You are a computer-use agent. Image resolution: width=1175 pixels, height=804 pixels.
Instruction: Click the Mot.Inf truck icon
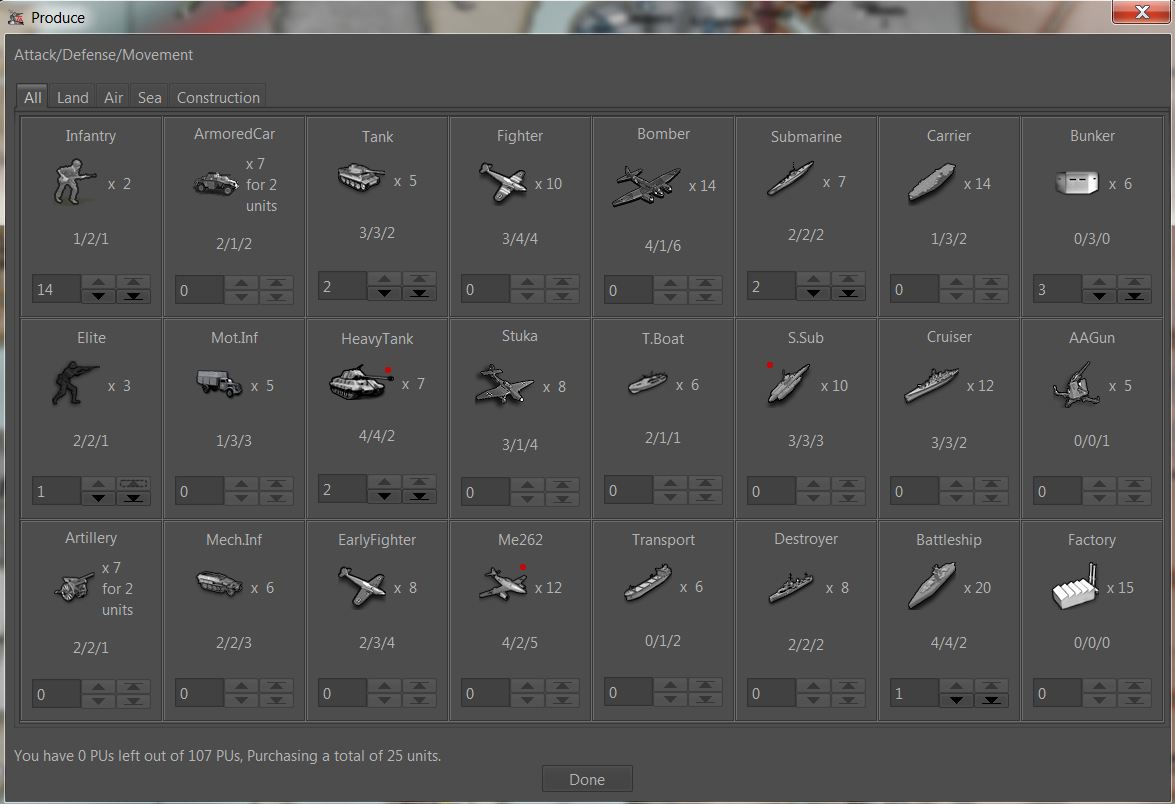click(217, 384)
